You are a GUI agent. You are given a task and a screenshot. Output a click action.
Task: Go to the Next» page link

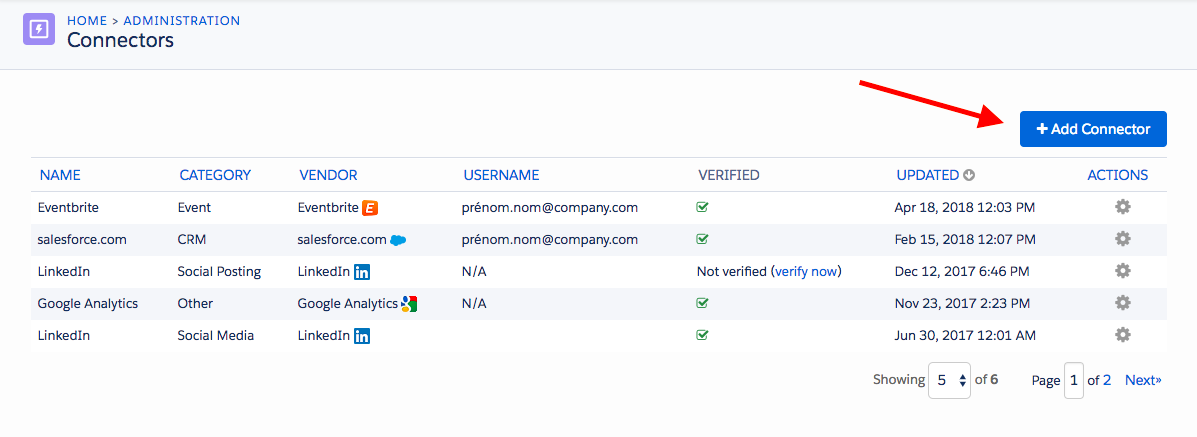pyautogui.click(x=1143, y=380)
